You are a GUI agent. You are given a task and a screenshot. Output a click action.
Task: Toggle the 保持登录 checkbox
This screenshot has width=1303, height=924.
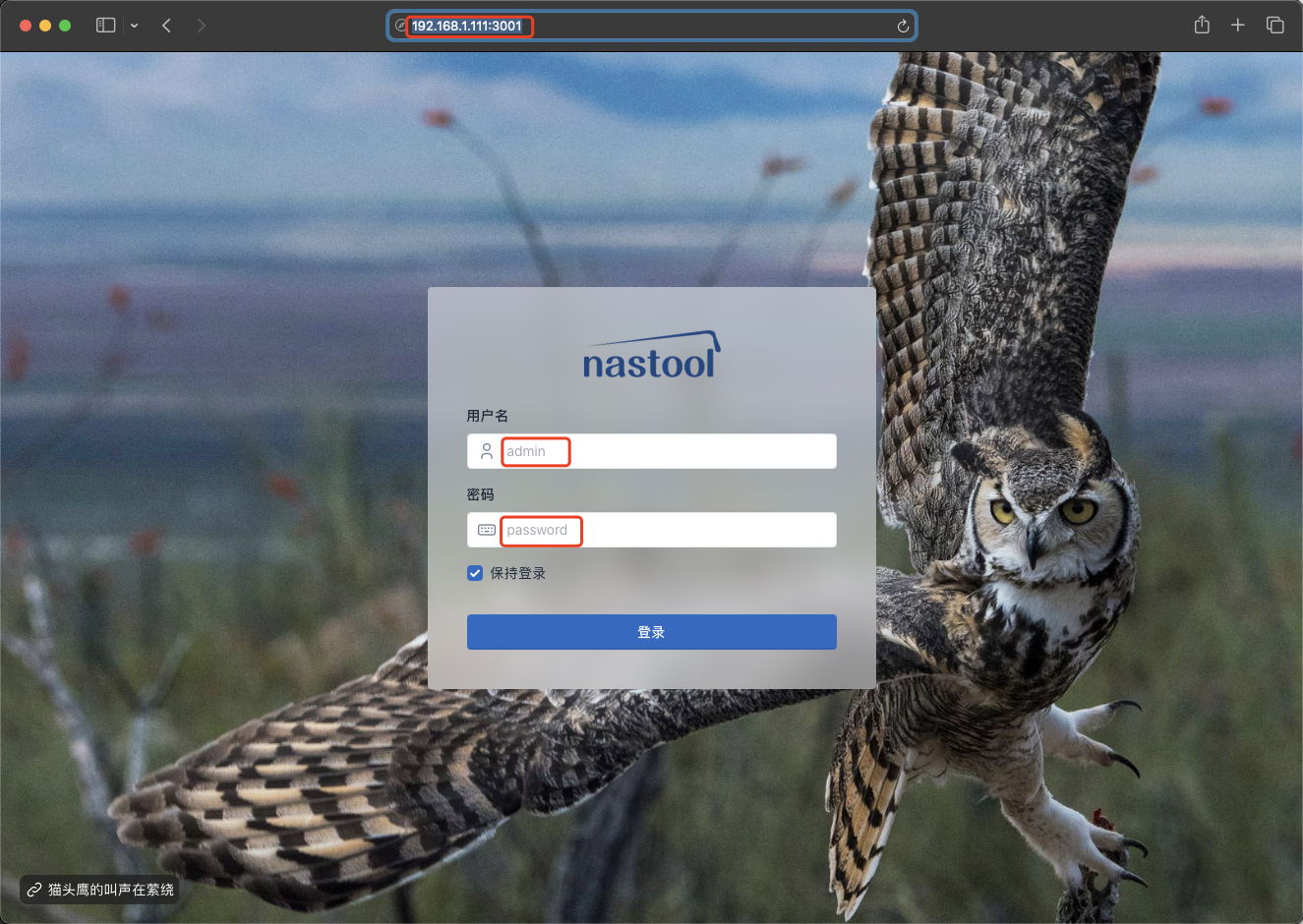[475, 573]
